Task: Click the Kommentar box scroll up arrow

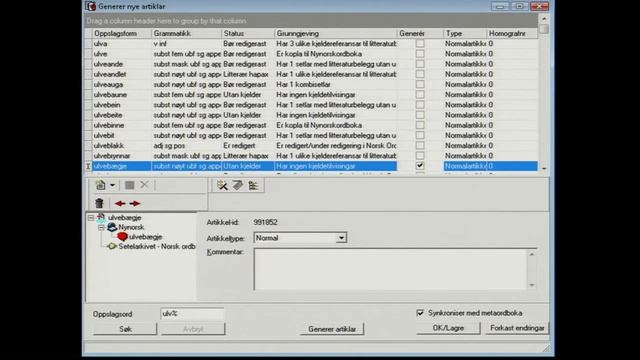Action: click(532, 254)
